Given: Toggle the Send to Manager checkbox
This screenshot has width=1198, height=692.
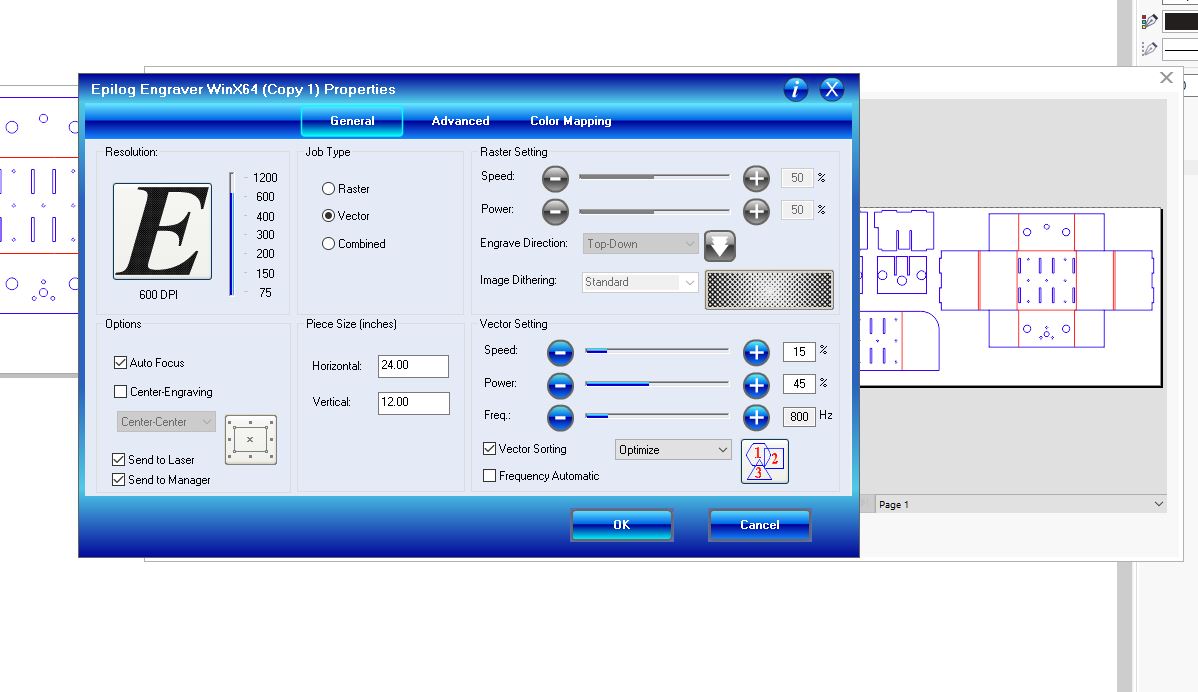Looking at the screenshot, I should pyautogui.click(x=118, y=480).
